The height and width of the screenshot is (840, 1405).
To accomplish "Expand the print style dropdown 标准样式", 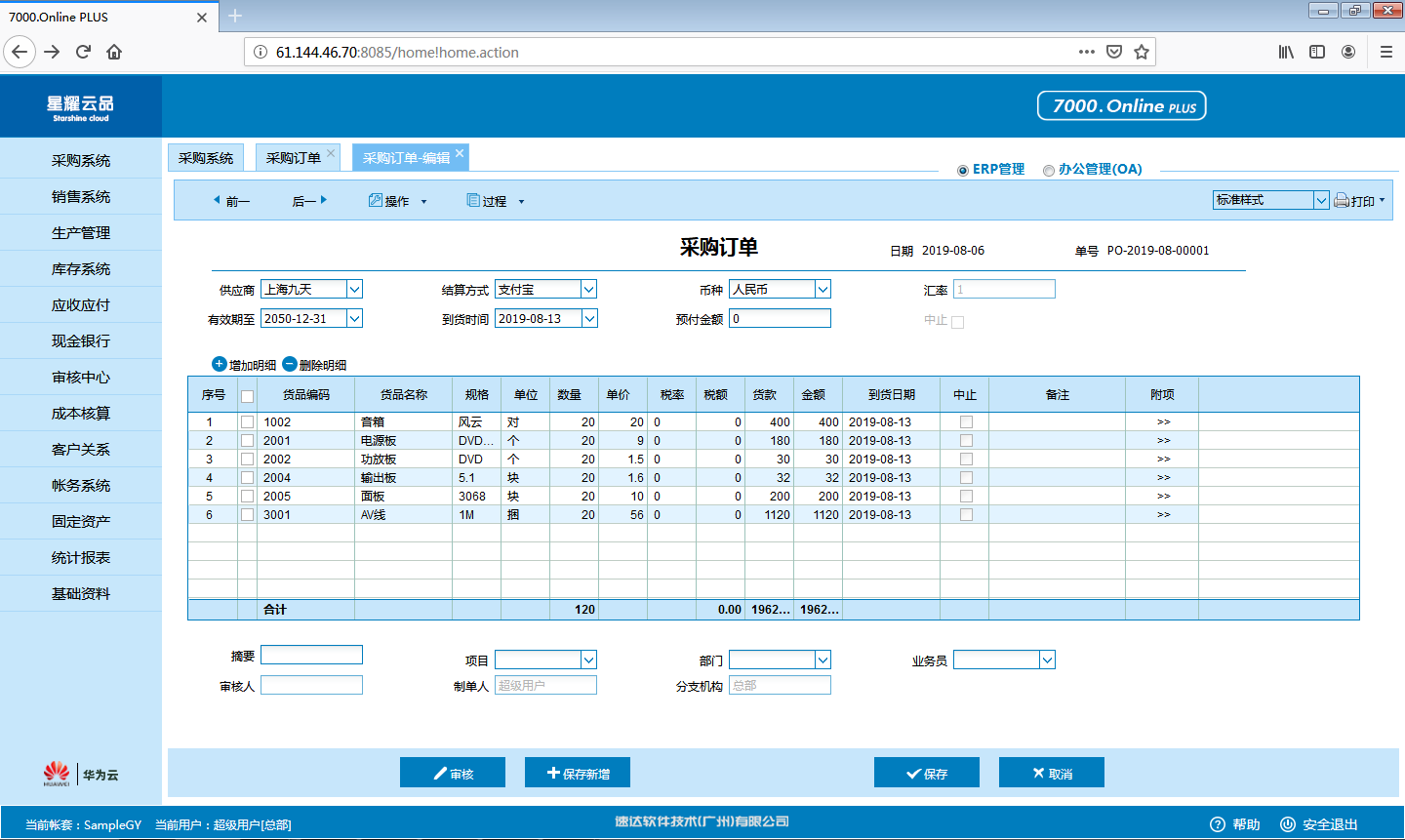I will (1321, 200).
